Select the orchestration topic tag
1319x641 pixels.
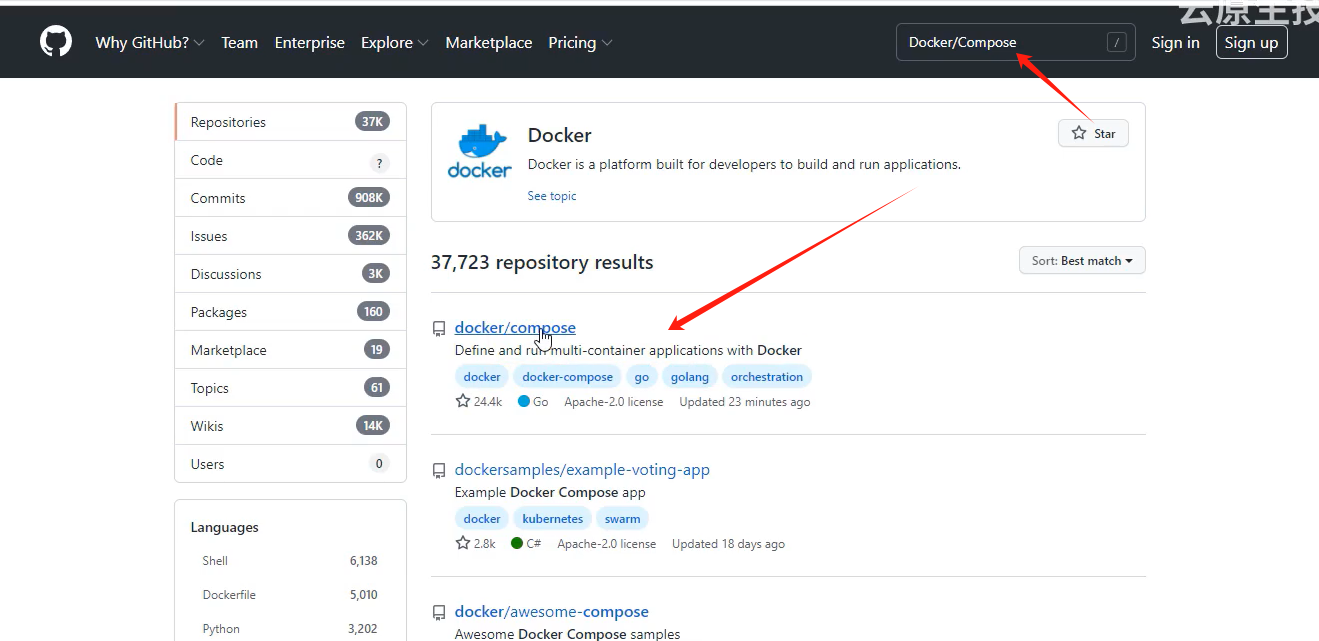click(x=766, y=376)
